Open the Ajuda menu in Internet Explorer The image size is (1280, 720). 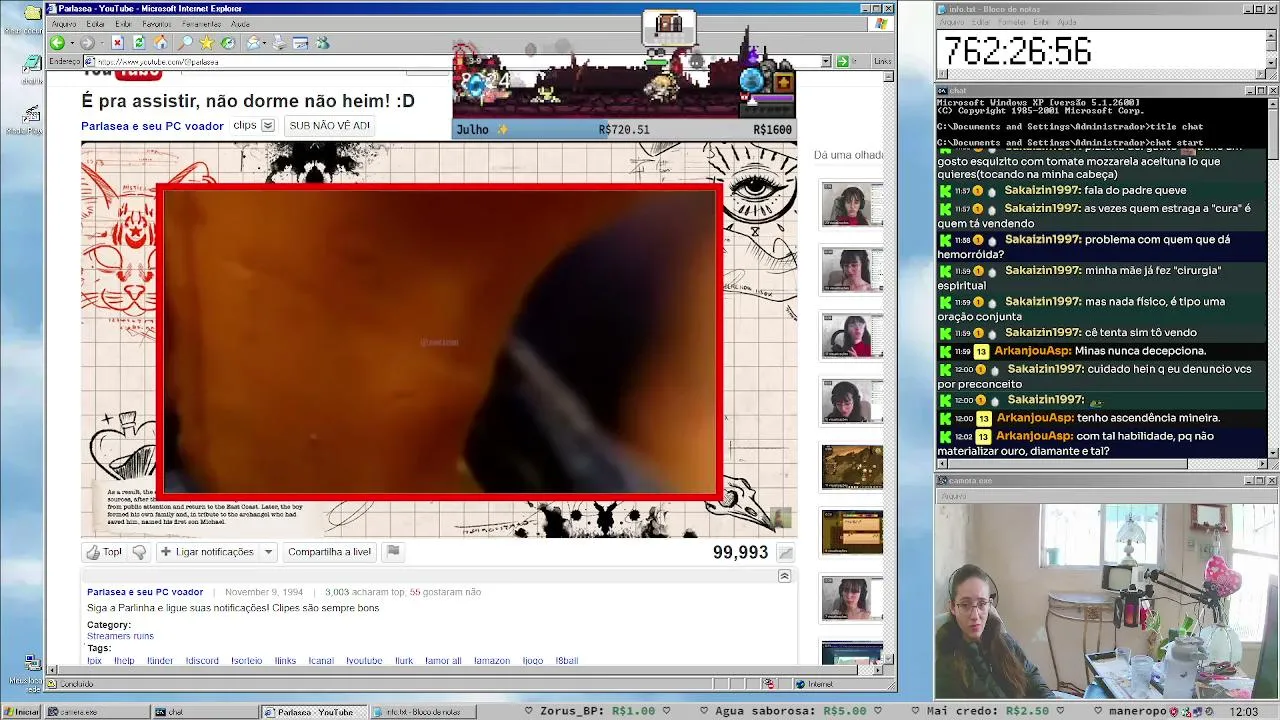click(x=240, y=24)
